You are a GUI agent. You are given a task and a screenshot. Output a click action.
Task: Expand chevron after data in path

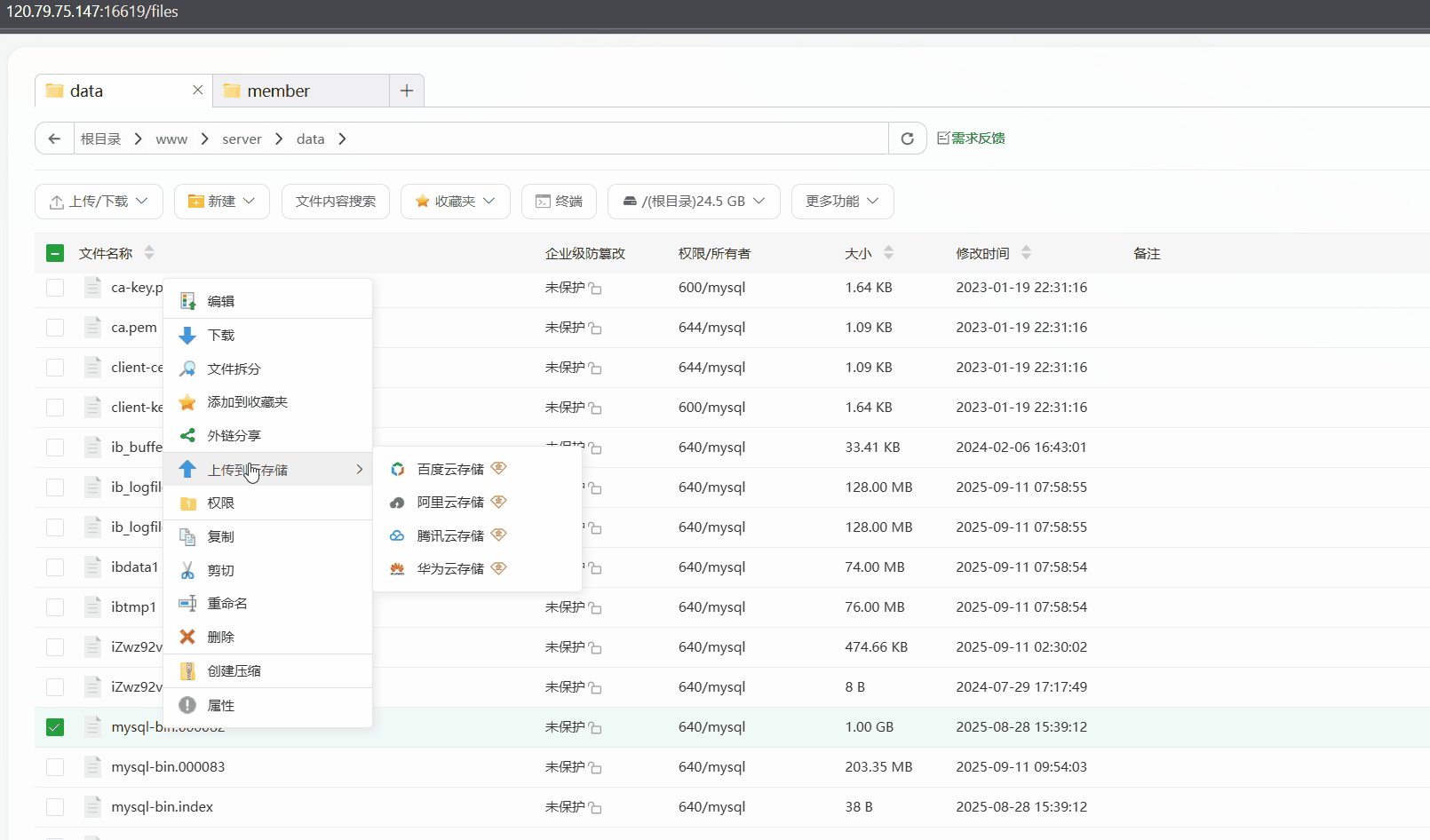(342, 139)
